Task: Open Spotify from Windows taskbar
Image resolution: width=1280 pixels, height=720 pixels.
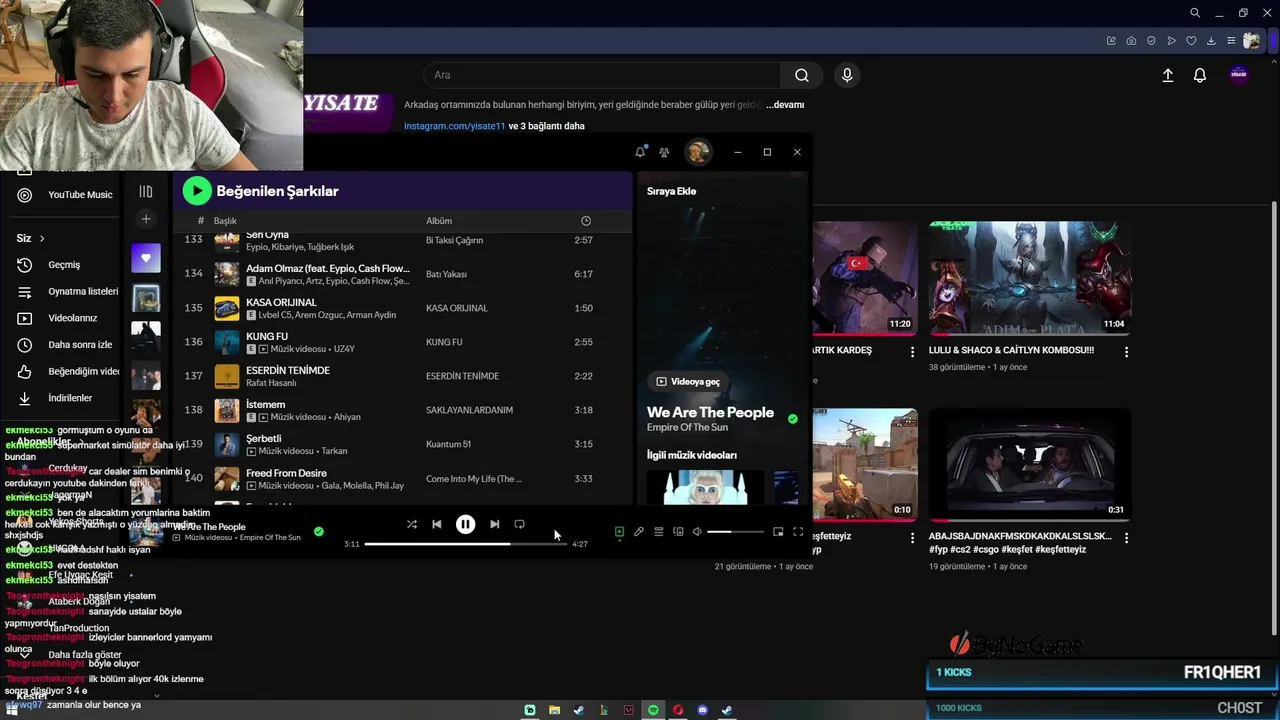Action: click(653, 710)
